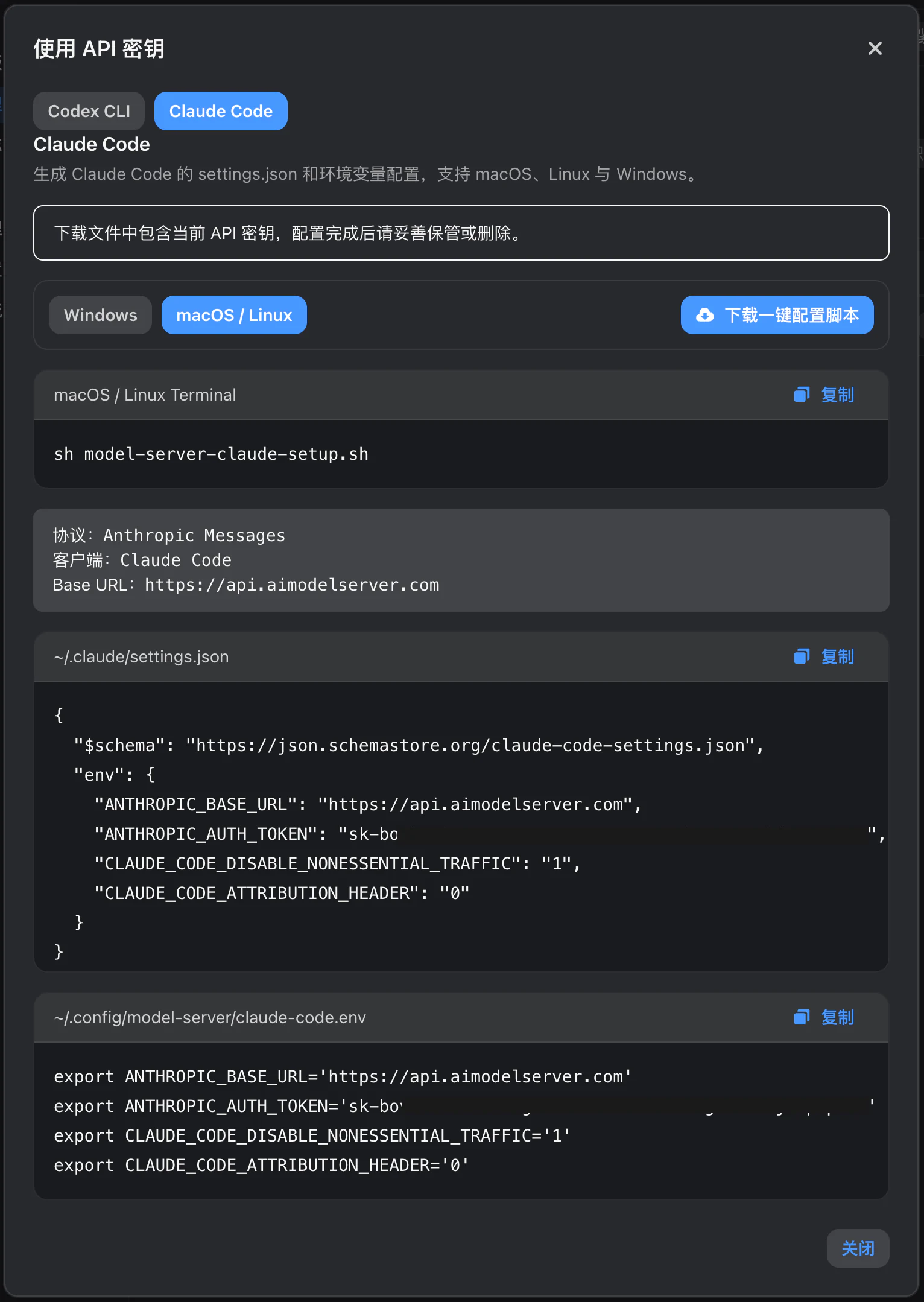This screenshot has height=1302, width=924.
Task: Click 'export ANTHROPIC_BASE_URL' env line
Action: point(343,1076)
